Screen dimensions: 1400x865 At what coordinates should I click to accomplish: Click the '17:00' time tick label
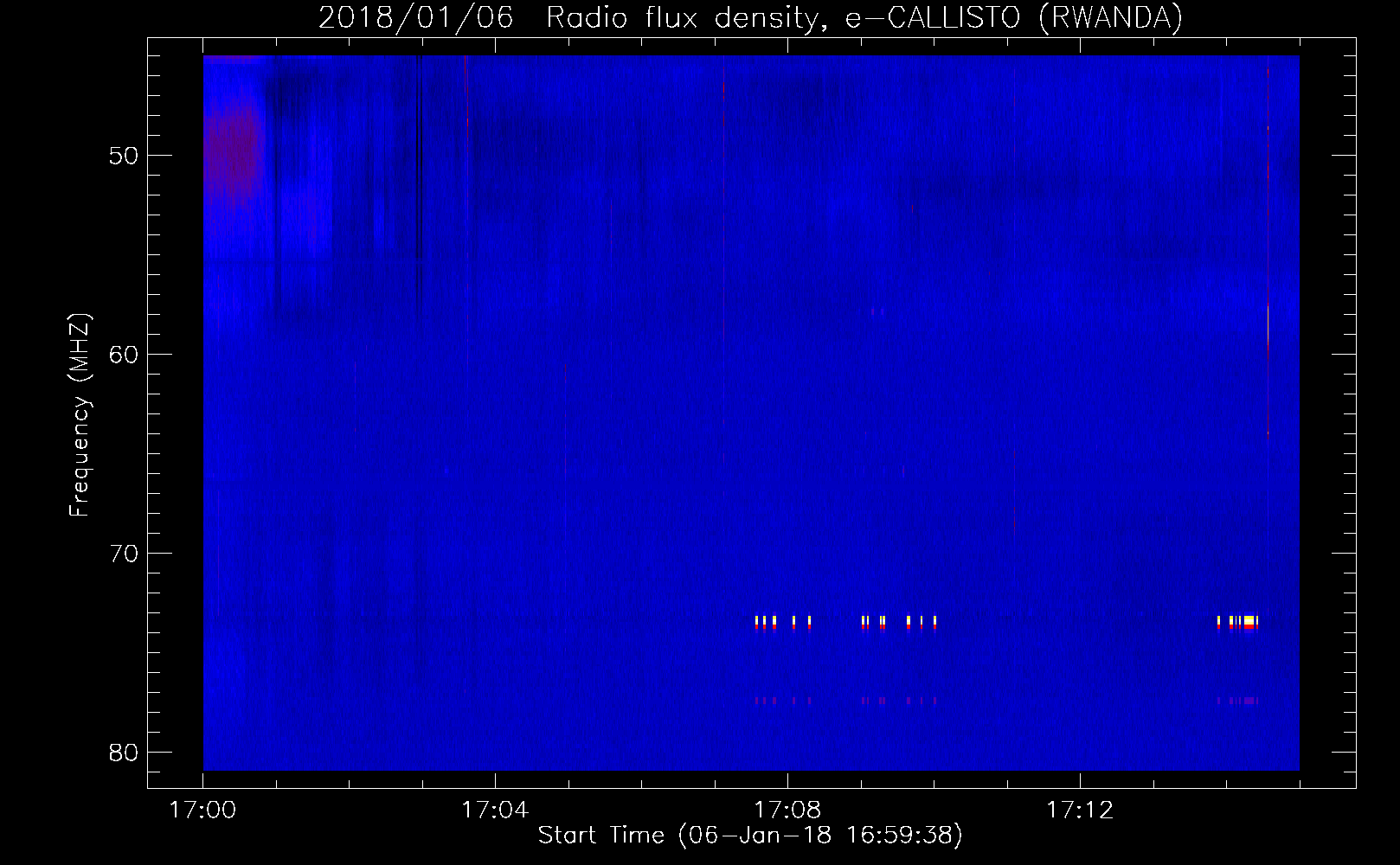point(203,811)
